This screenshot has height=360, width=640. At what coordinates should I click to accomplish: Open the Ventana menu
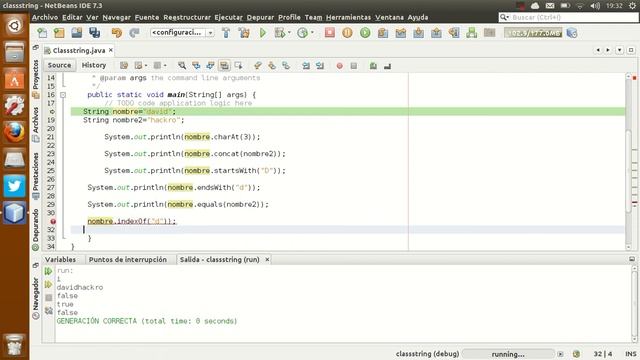click(389, 17)
